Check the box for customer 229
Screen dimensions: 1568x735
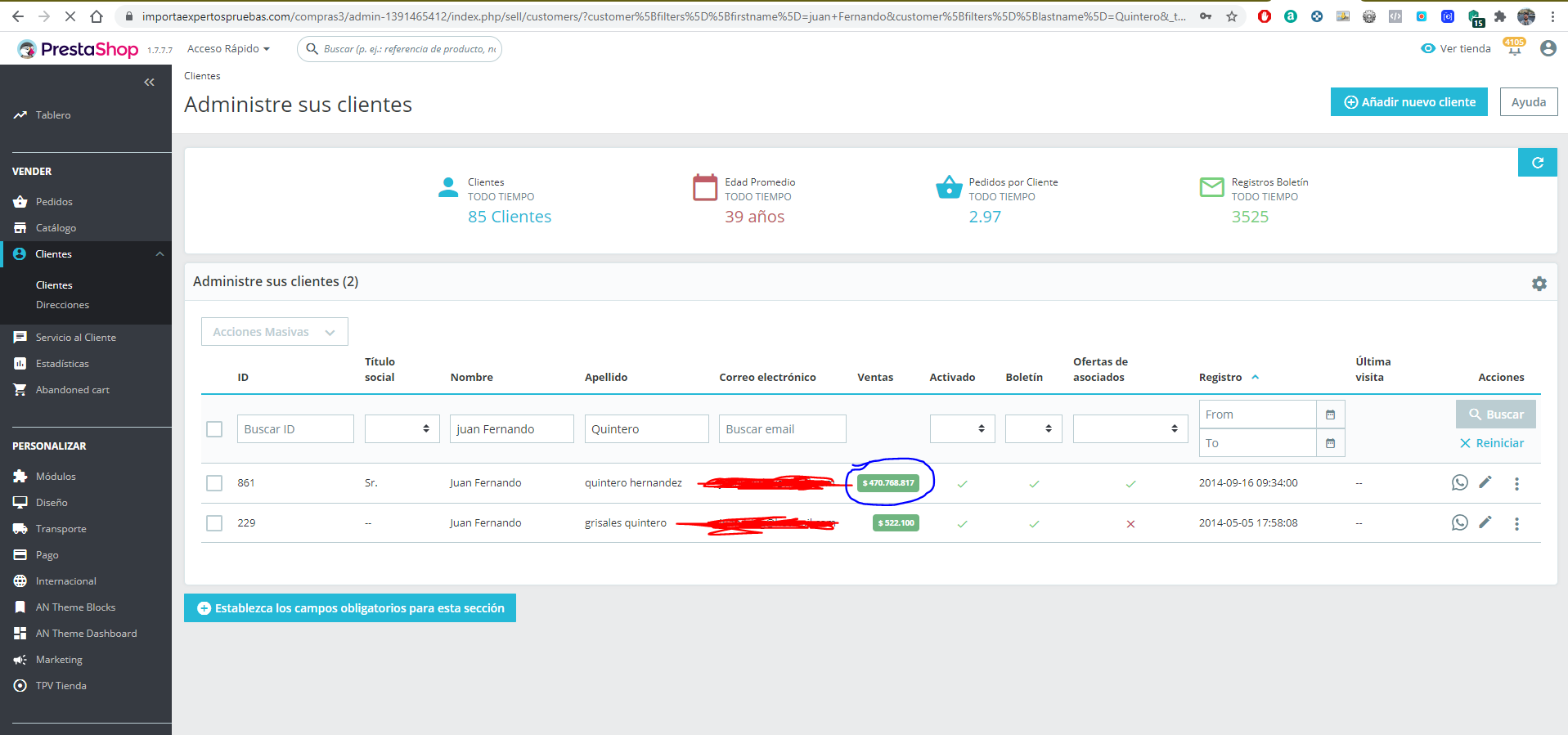coord(214,523)
